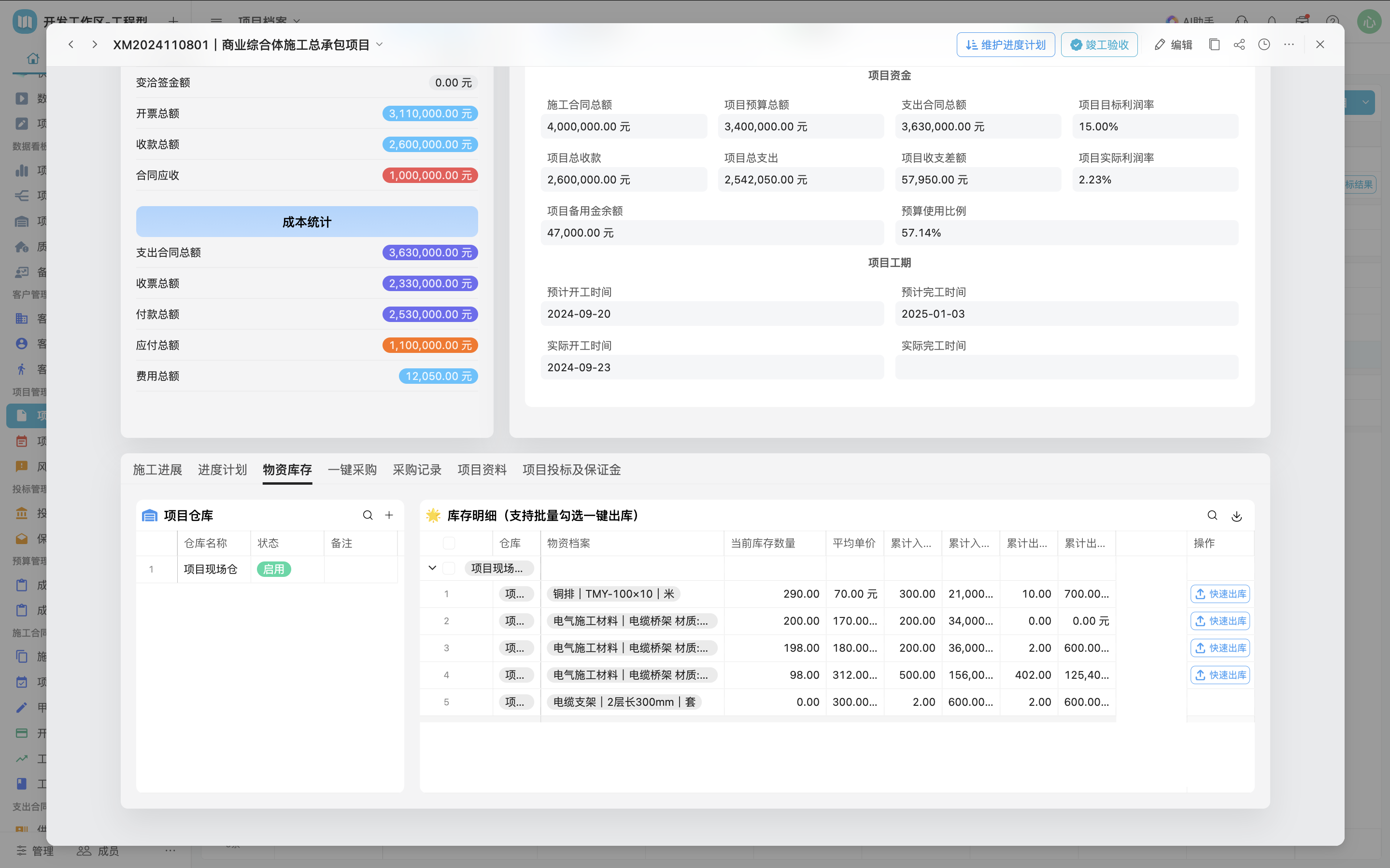The width and height of the screenshot is (1390, 868).
Task: Click 快速出库 for 铜排 row
Action: (1220, 594)
